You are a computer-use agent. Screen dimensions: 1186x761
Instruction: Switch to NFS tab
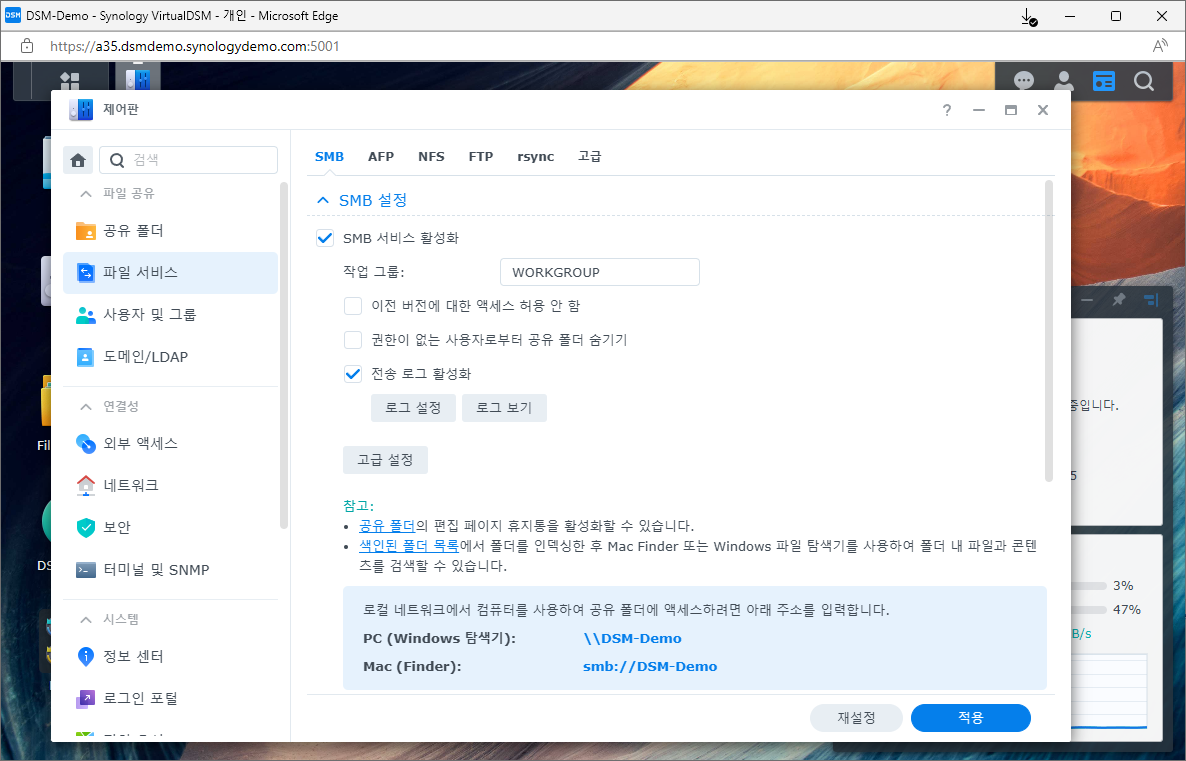tap(431, 157)
